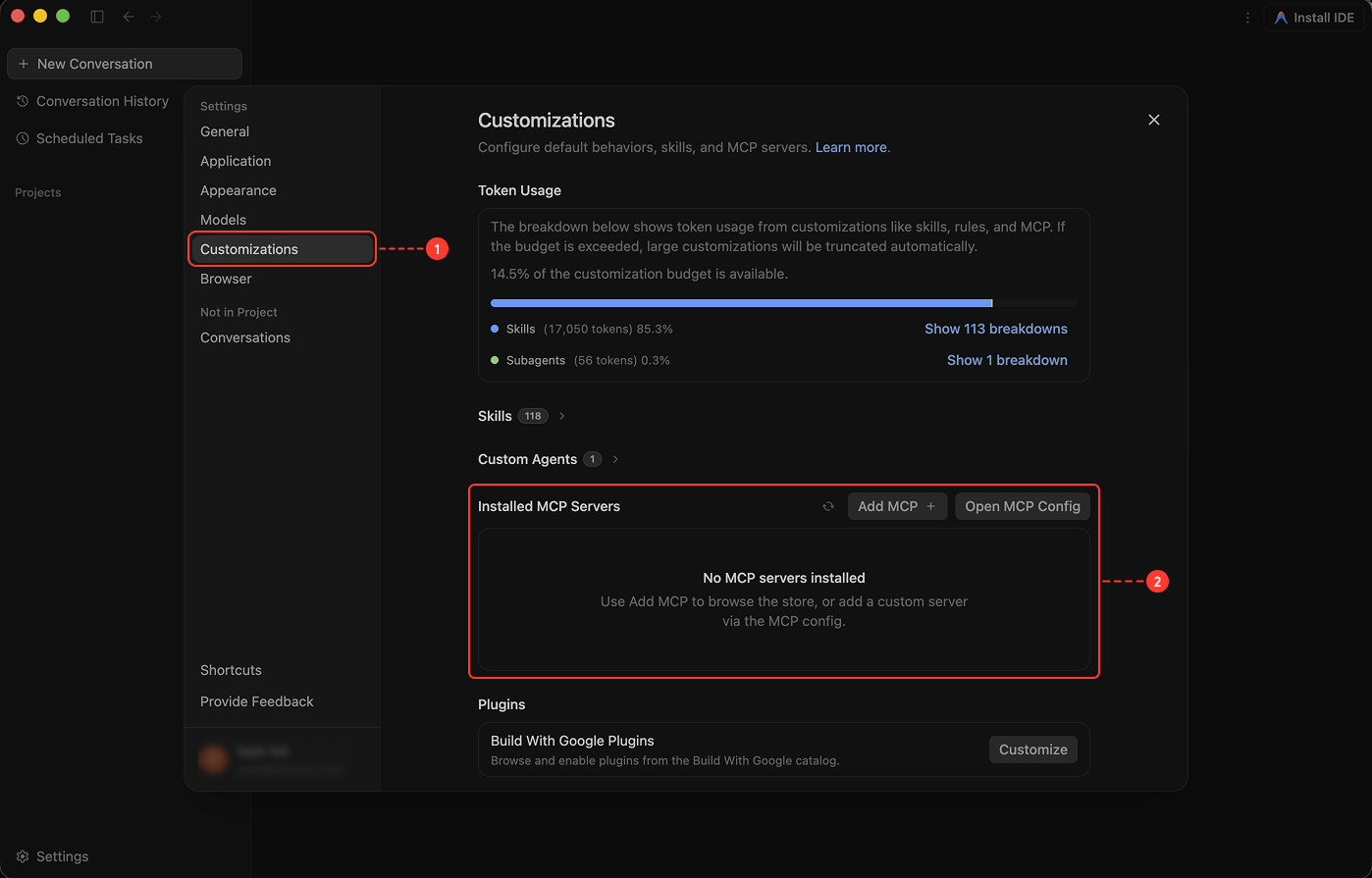Start a New Conversation
The width and height of the screenshot is (1372, 878).
(125, 64)
